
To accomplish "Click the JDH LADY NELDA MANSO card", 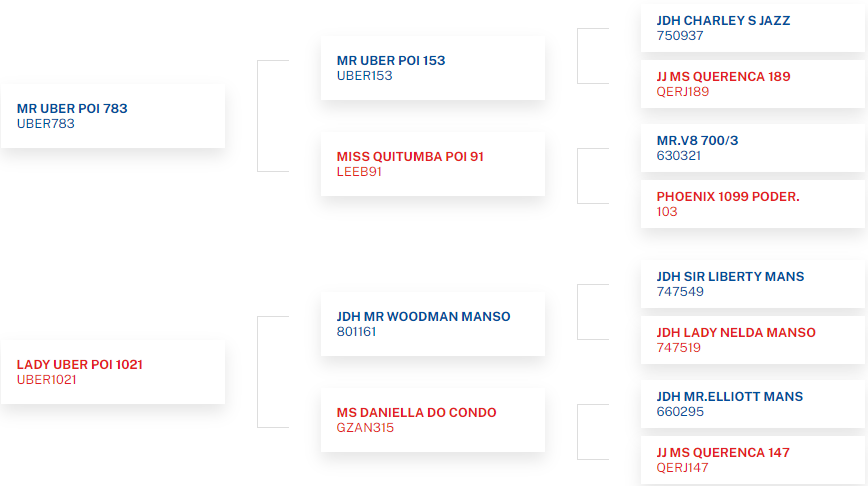I will [753, 340].
